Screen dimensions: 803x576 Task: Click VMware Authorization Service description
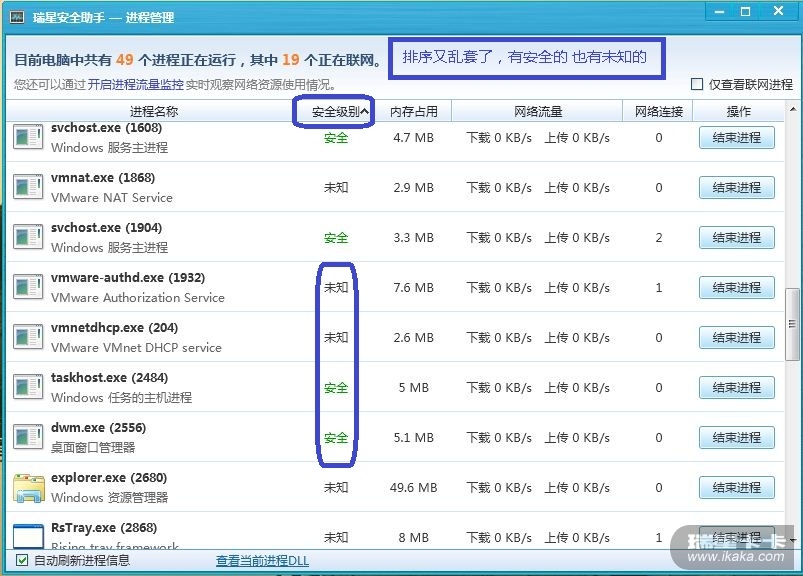tap(138, 297)
